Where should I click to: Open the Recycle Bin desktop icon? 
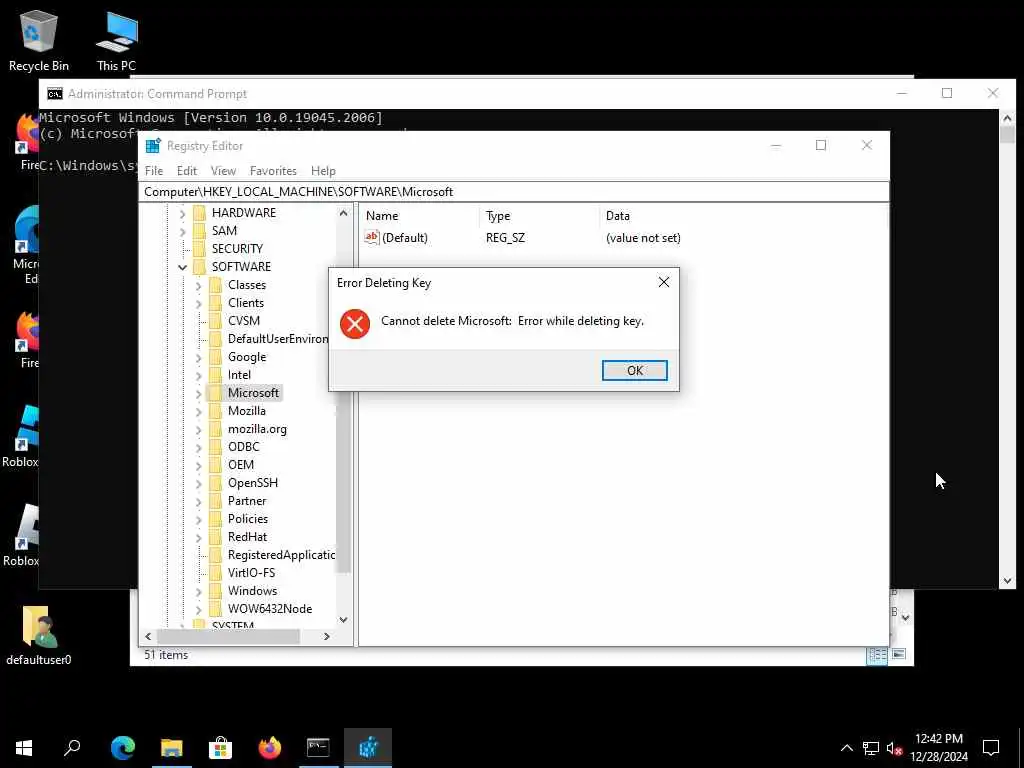[39, 40]
